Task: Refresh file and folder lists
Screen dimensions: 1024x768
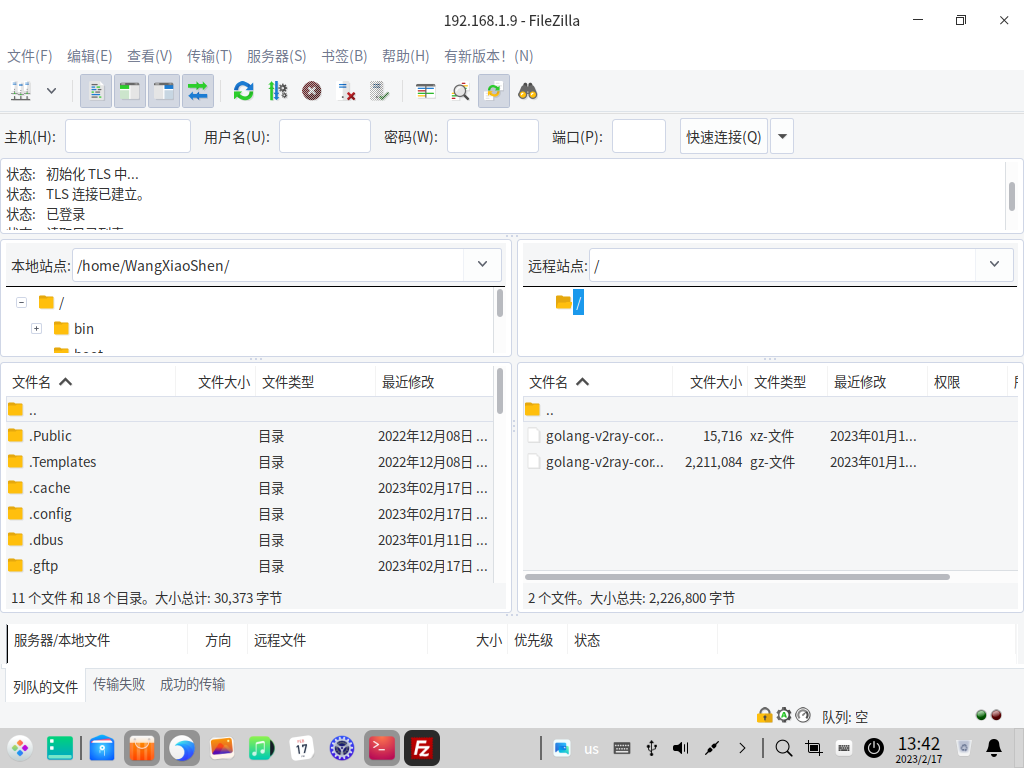Action: [244, 91]
